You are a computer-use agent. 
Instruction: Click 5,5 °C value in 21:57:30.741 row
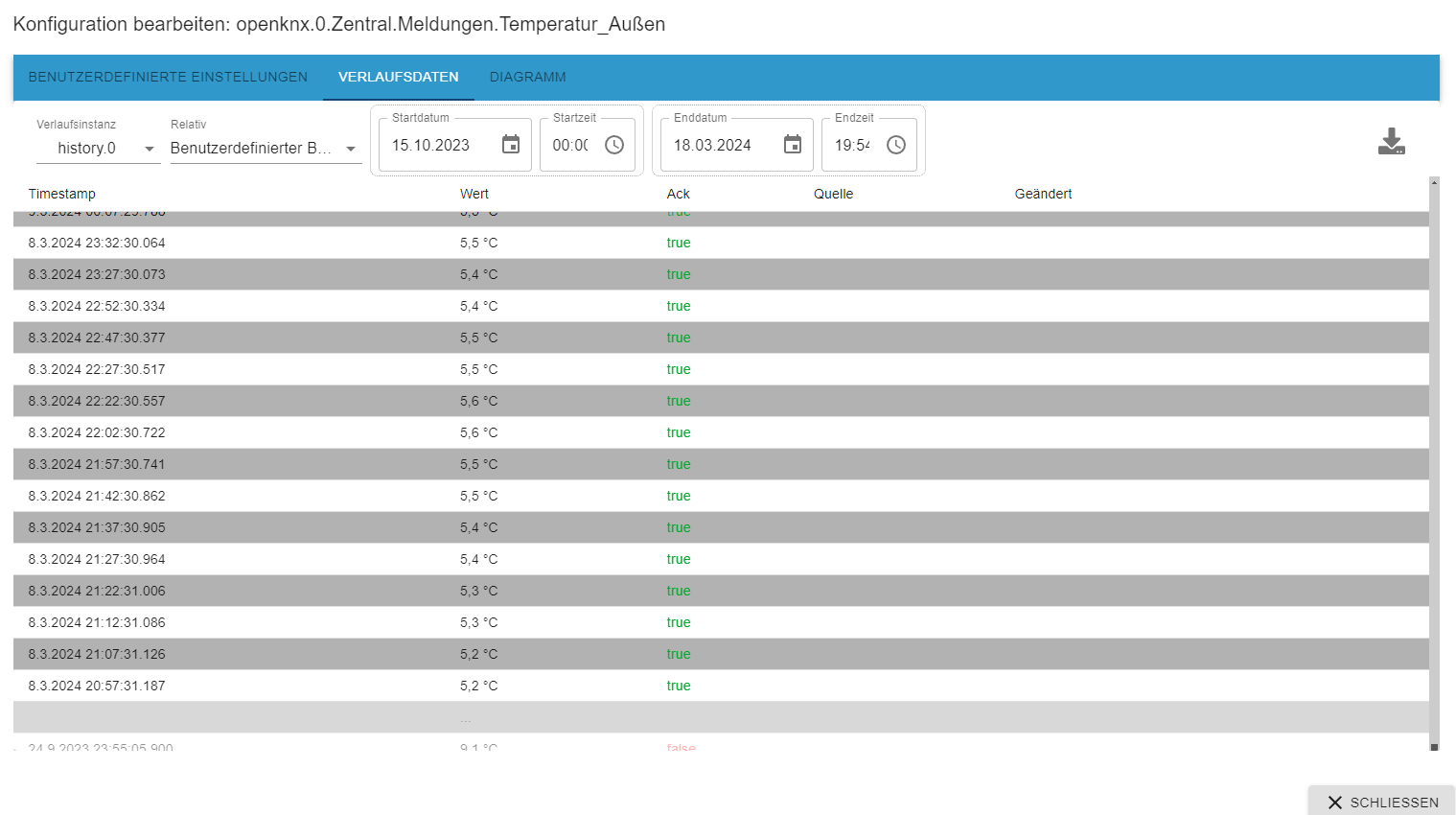pos(478,464)
